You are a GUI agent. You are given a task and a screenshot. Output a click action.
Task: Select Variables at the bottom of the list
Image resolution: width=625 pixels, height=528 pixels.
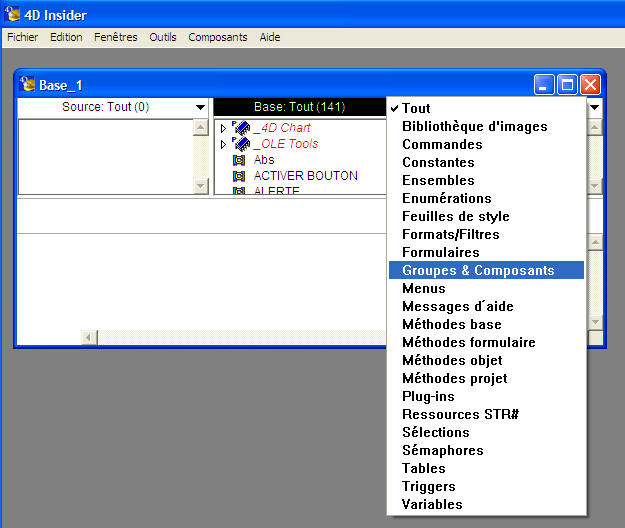(432, 504)
